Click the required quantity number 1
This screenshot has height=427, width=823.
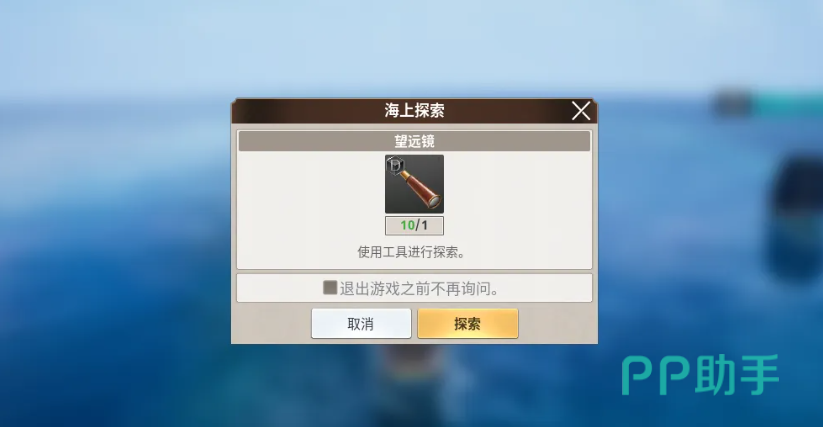pyautogui.click(x=424, y=226)
